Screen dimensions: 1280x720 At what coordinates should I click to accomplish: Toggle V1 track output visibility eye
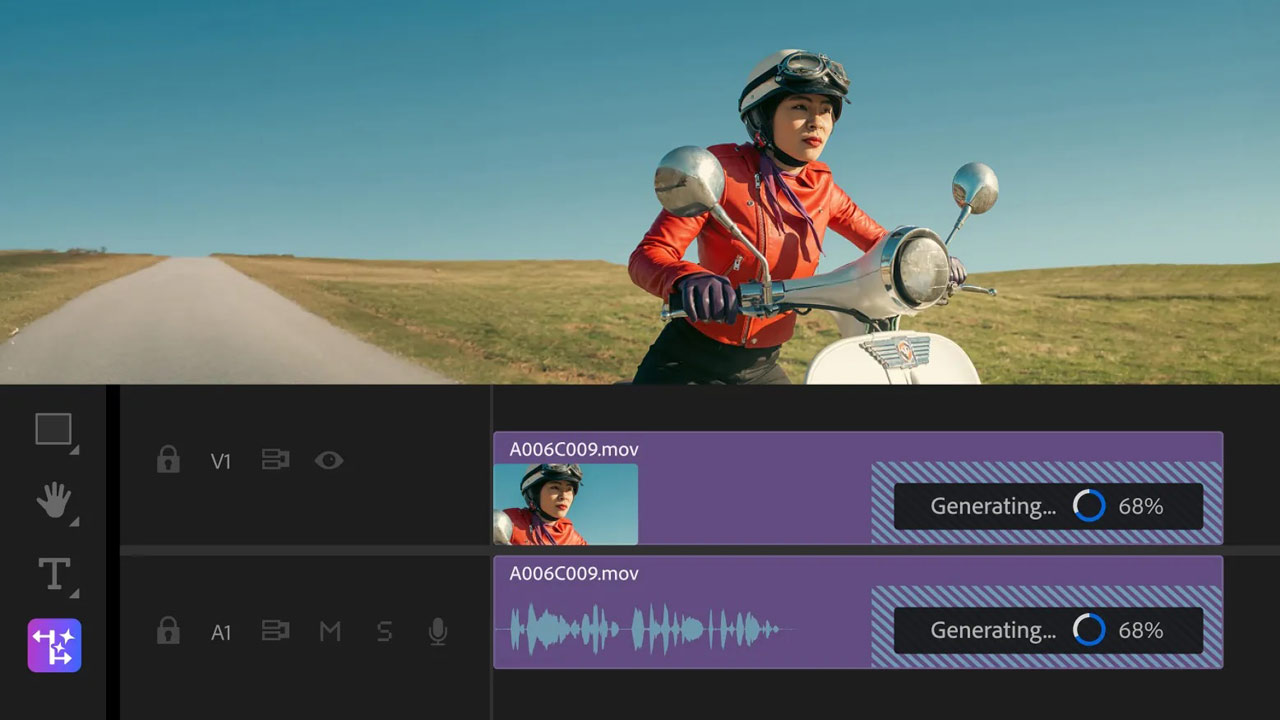(330, 460)
